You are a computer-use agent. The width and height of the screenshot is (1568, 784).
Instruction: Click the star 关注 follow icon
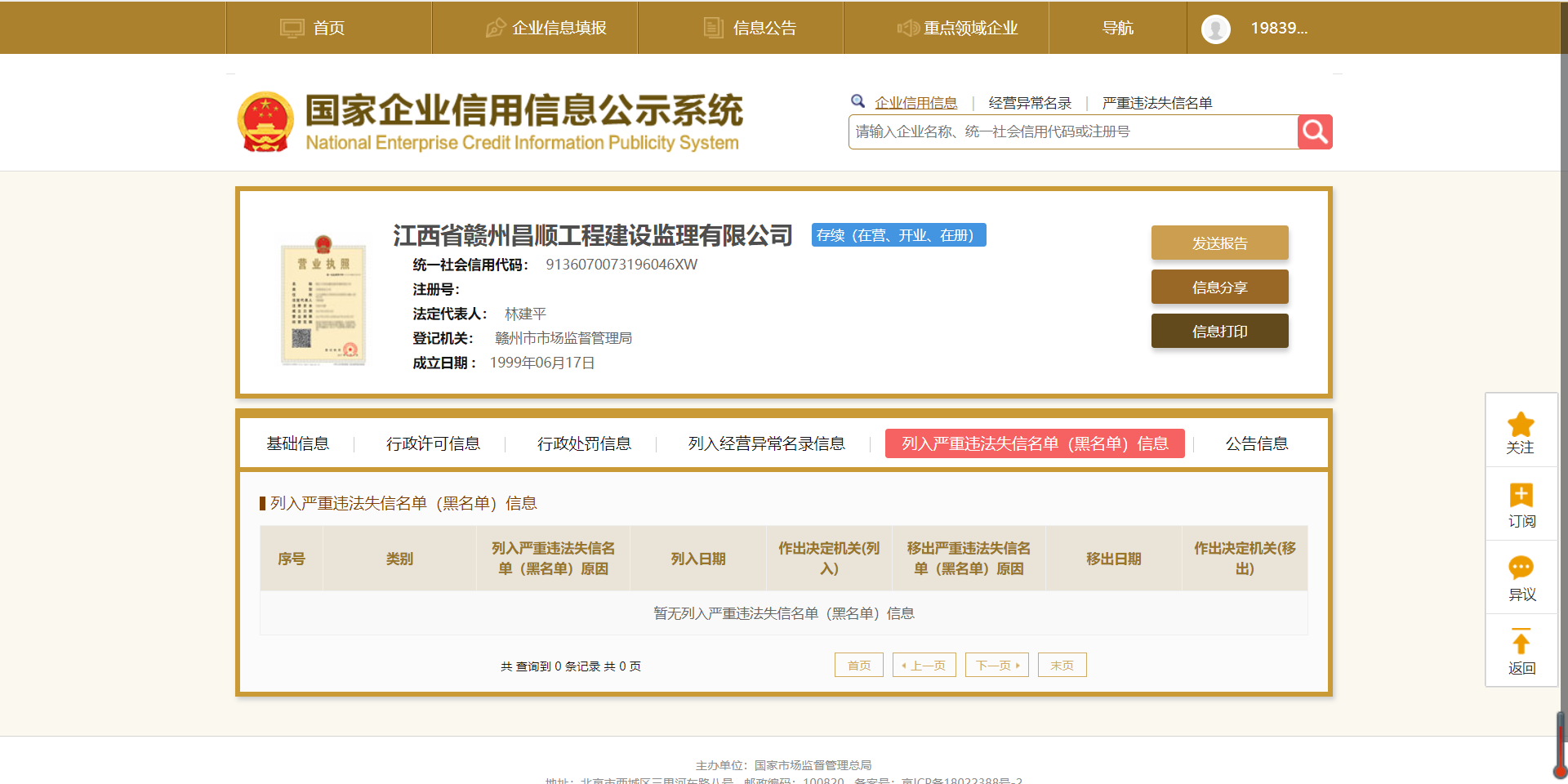point(1521,425)
